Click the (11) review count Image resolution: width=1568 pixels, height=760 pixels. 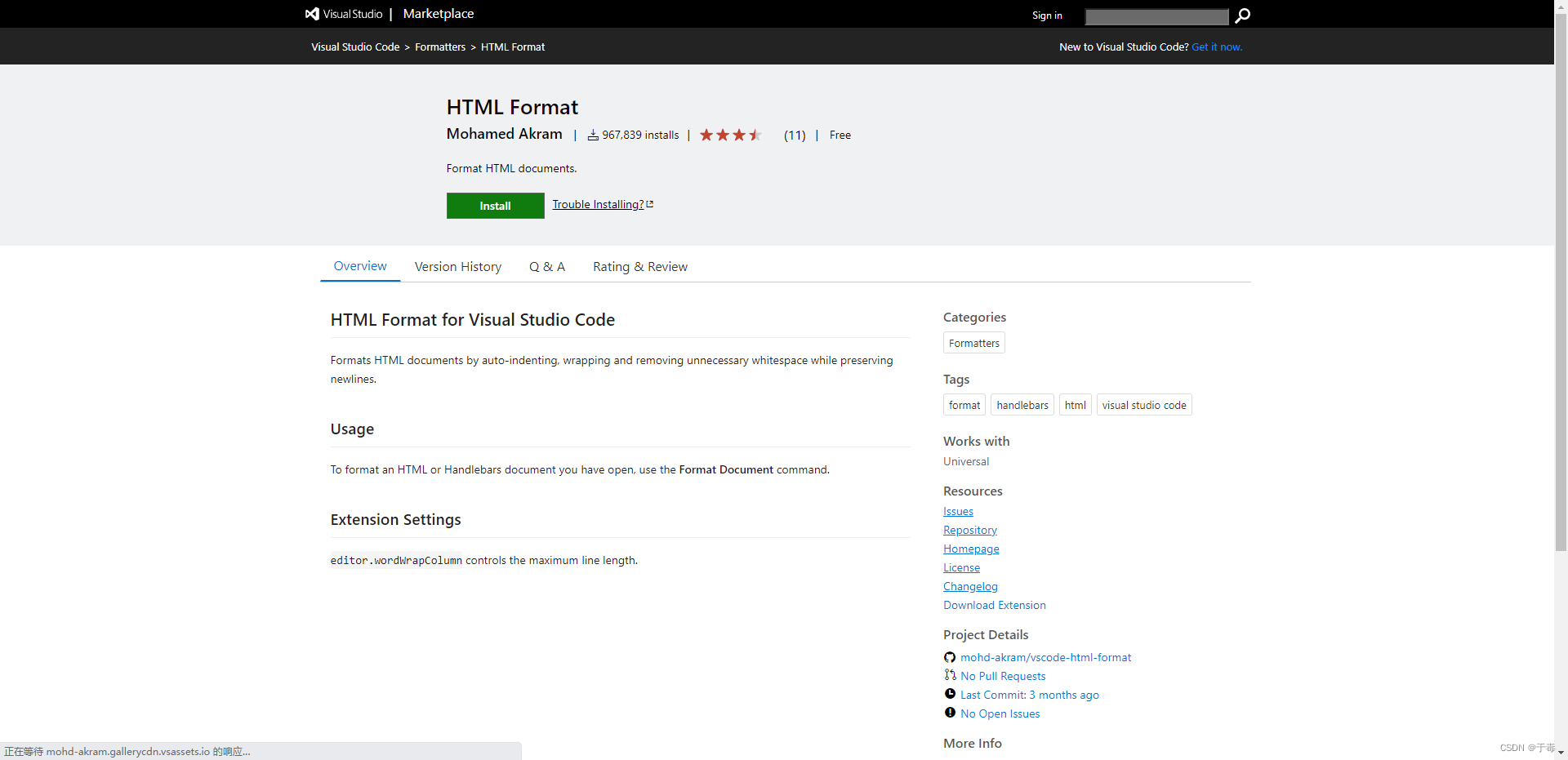[795, 136]
